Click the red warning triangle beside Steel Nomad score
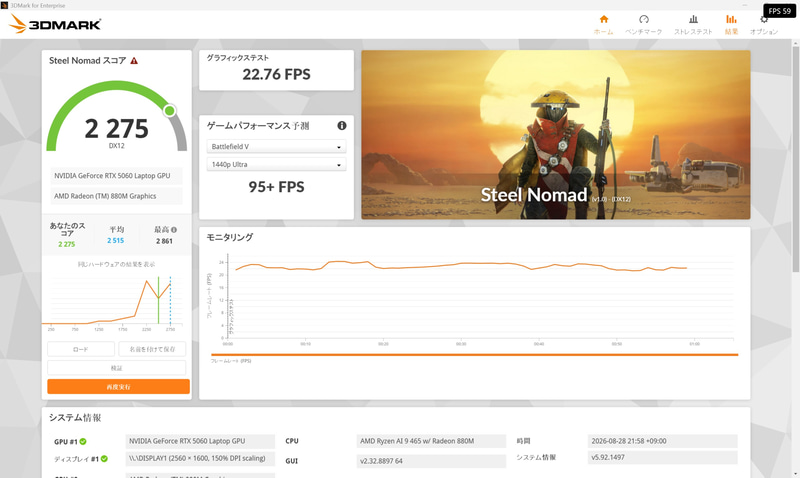The image size is (800, 478). tap(134, 61)
